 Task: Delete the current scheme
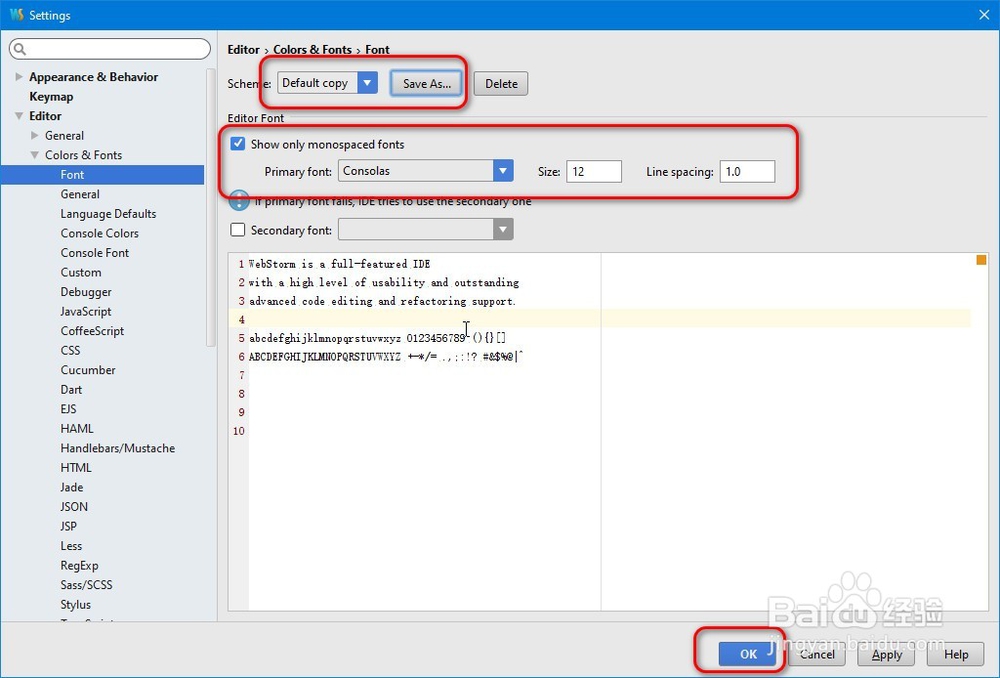501,84
